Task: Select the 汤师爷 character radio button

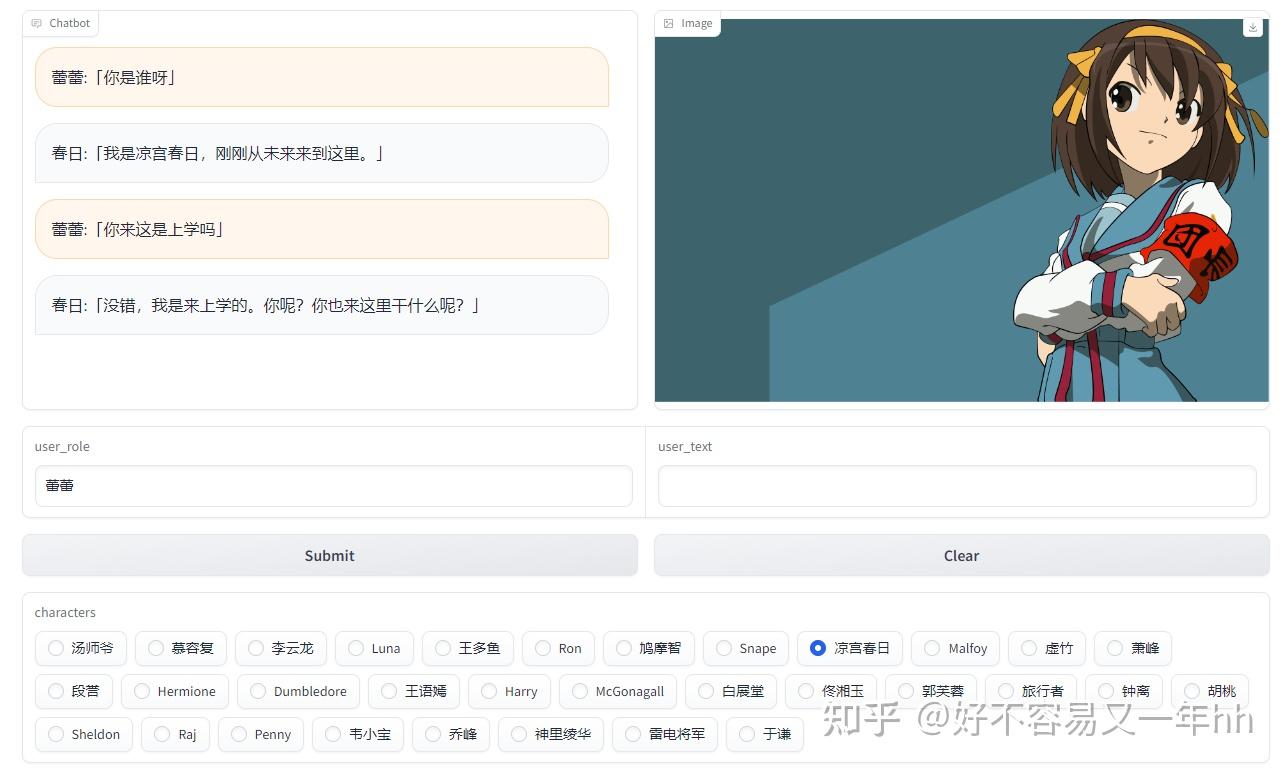Action: (55, 648)
